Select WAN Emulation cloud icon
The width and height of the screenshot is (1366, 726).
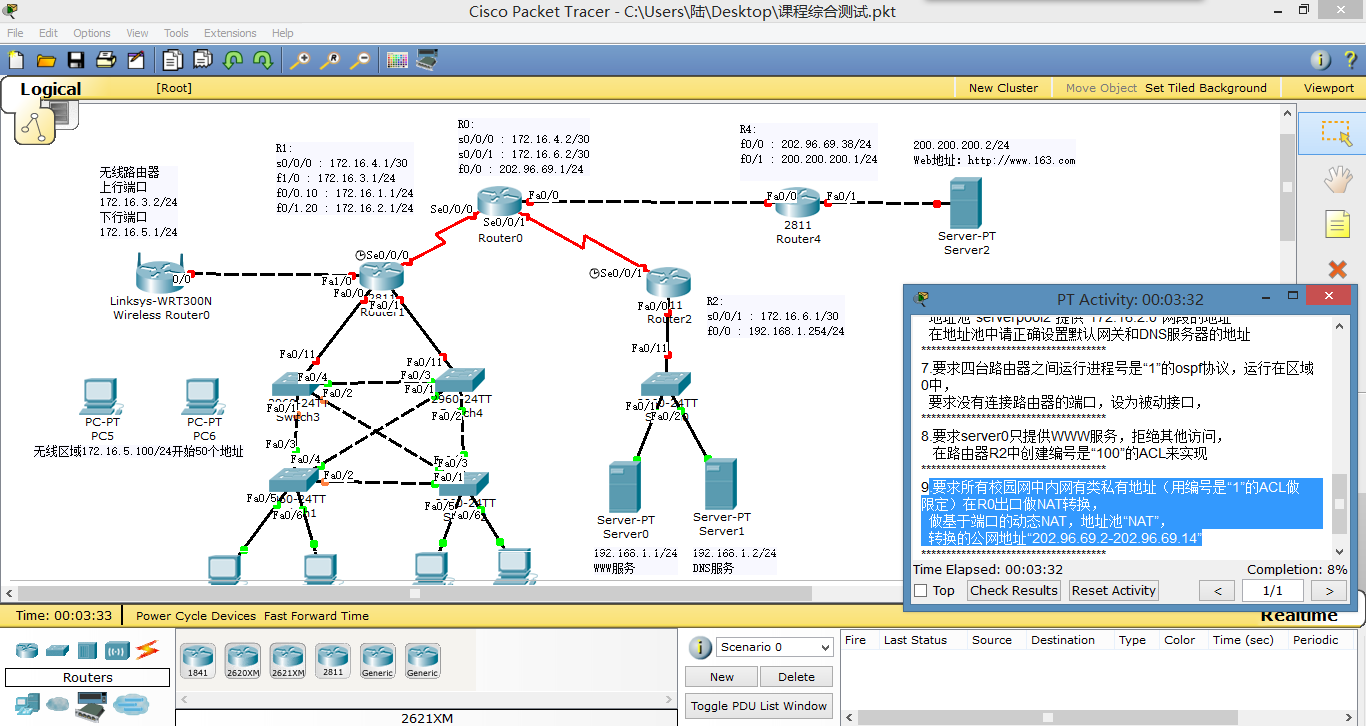pos(58,704)
